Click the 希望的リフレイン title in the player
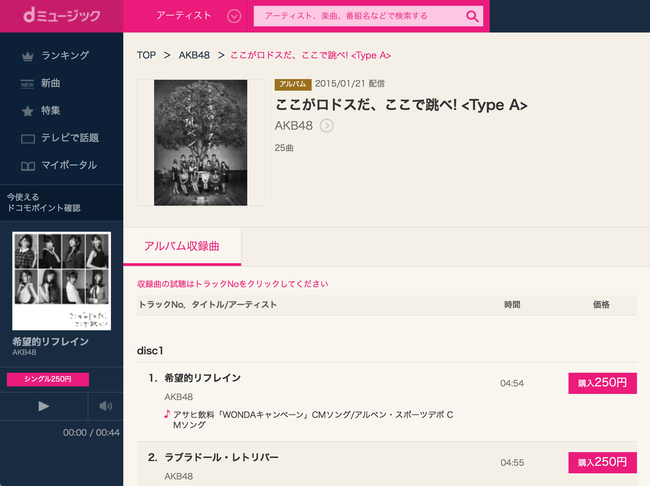Screen dimensions: 650x486 point(50,341)
